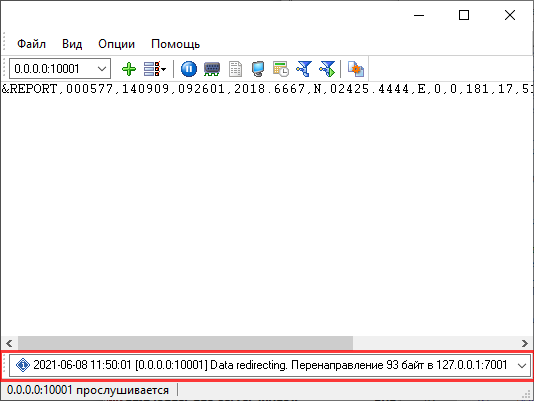Open the Помощь menu
This screenshot has width=534, height=401.
(175, 44)
